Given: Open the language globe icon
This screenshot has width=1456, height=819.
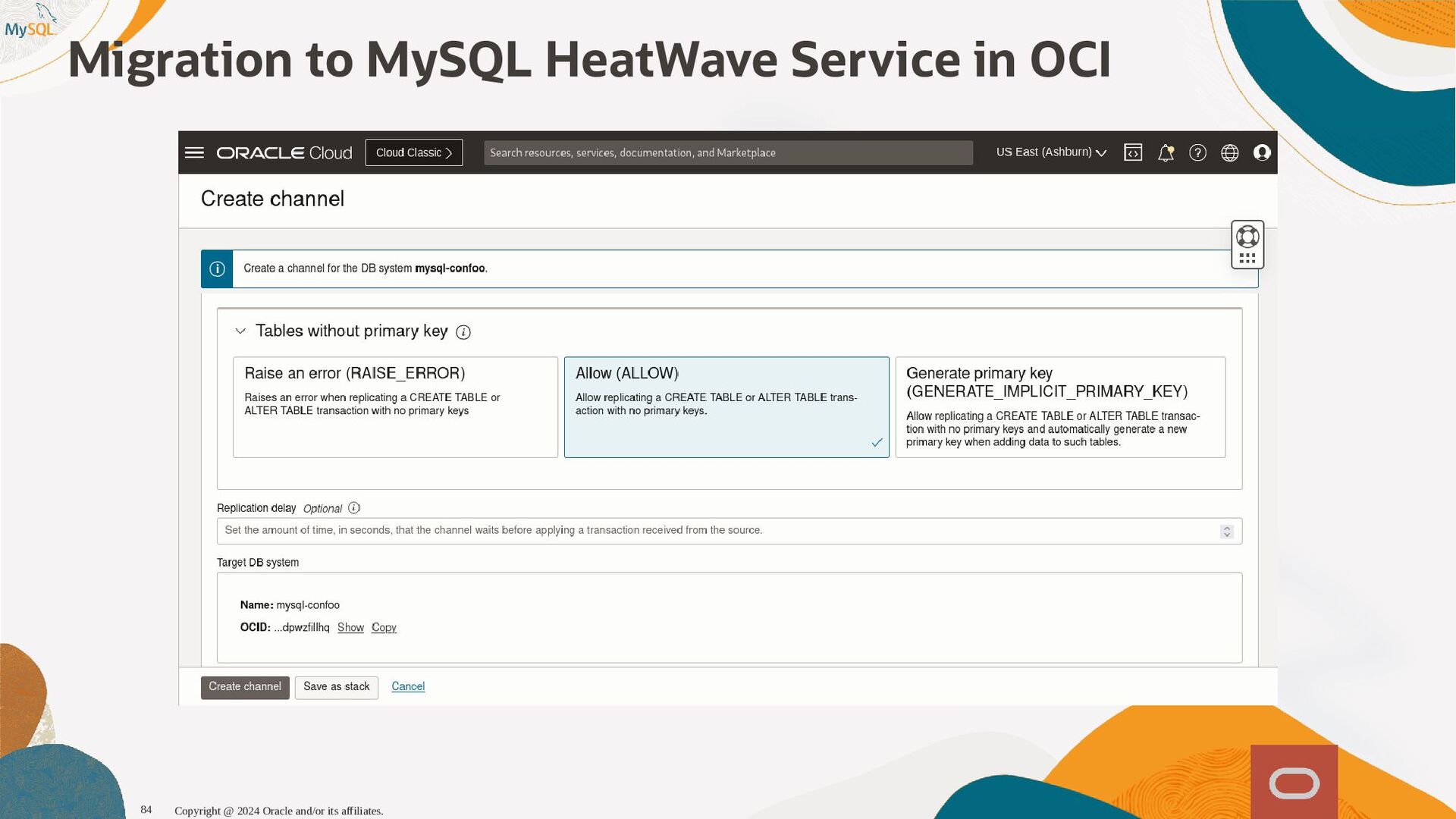Looking at the screenshot, I should point(1229,152).
